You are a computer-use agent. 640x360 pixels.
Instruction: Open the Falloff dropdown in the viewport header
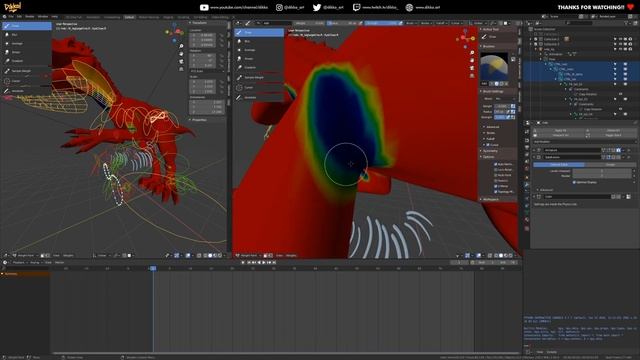(x=441, y=23)
